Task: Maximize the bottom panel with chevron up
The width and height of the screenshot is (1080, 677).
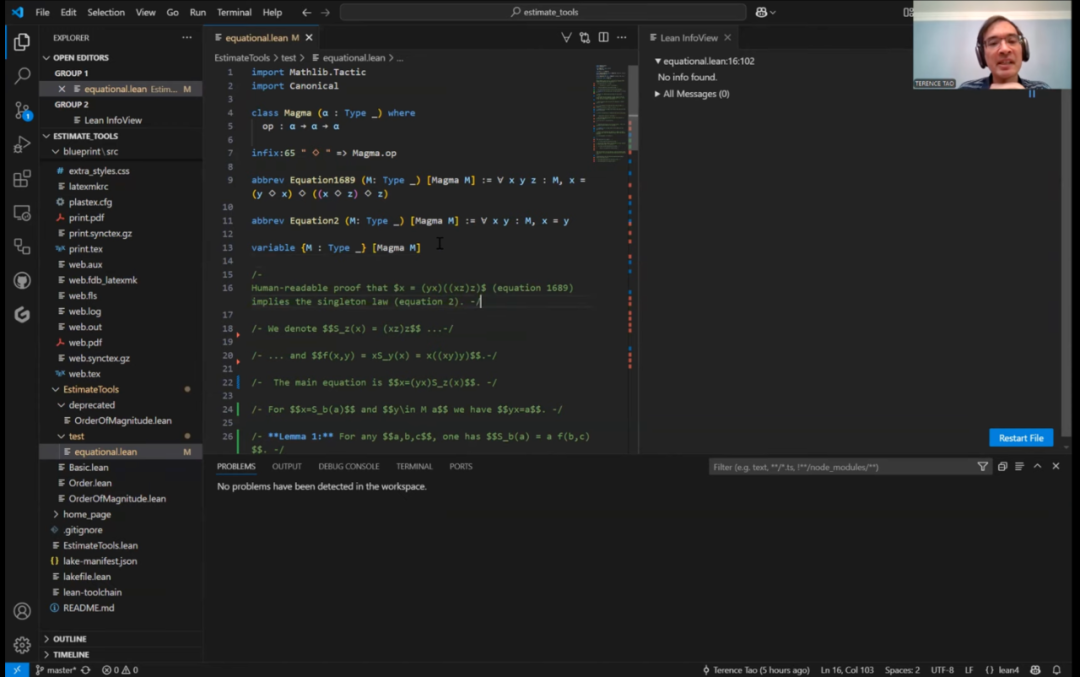Action: point(1037,466)
